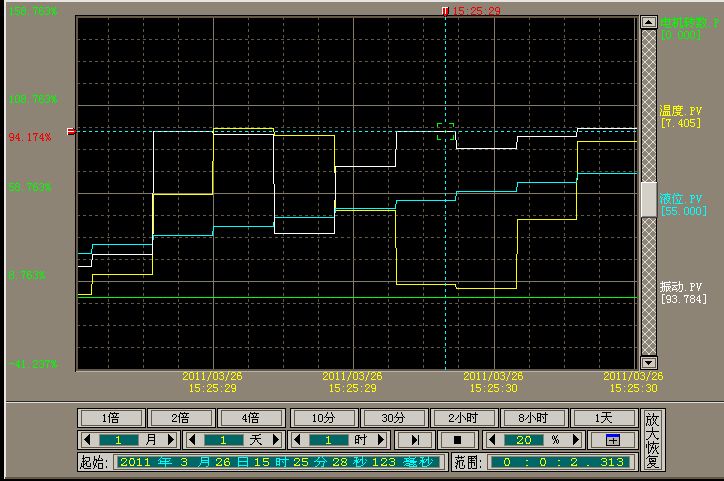
Task: Click the vertical scrollbar down arrow
Action: click(x=649, y=362)
